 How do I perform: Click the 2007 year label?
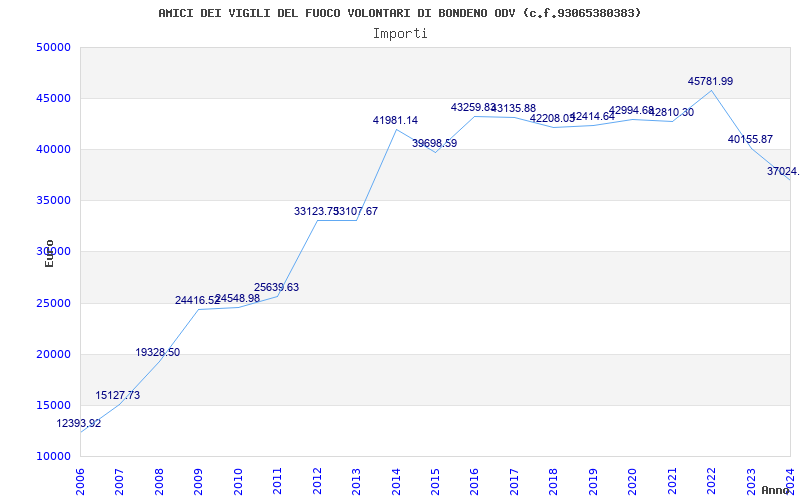click(119, 481)
